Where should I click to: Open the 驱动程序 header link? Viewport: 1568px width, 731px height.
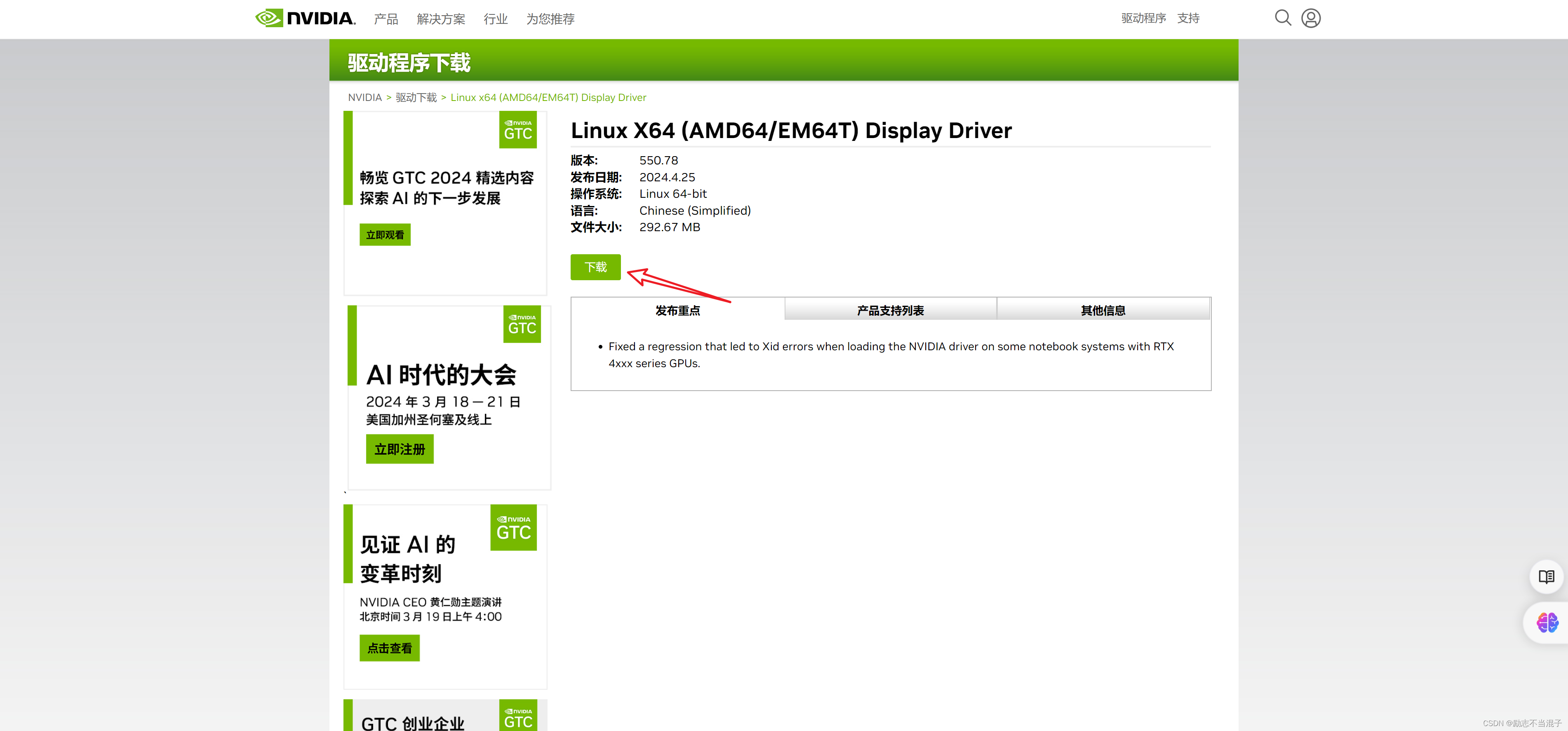tap(1143, 18)
